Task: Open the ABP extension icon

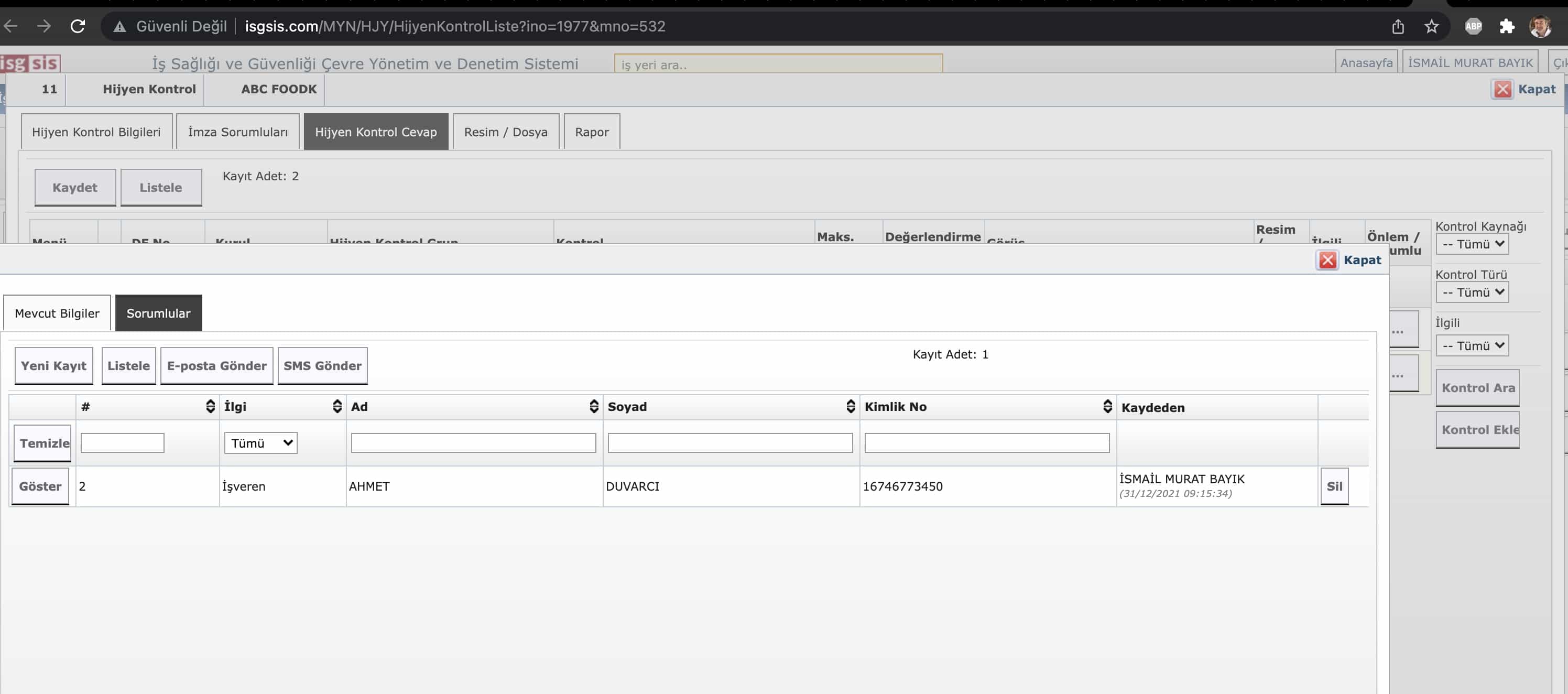Action: click(x=1473, y=26)
